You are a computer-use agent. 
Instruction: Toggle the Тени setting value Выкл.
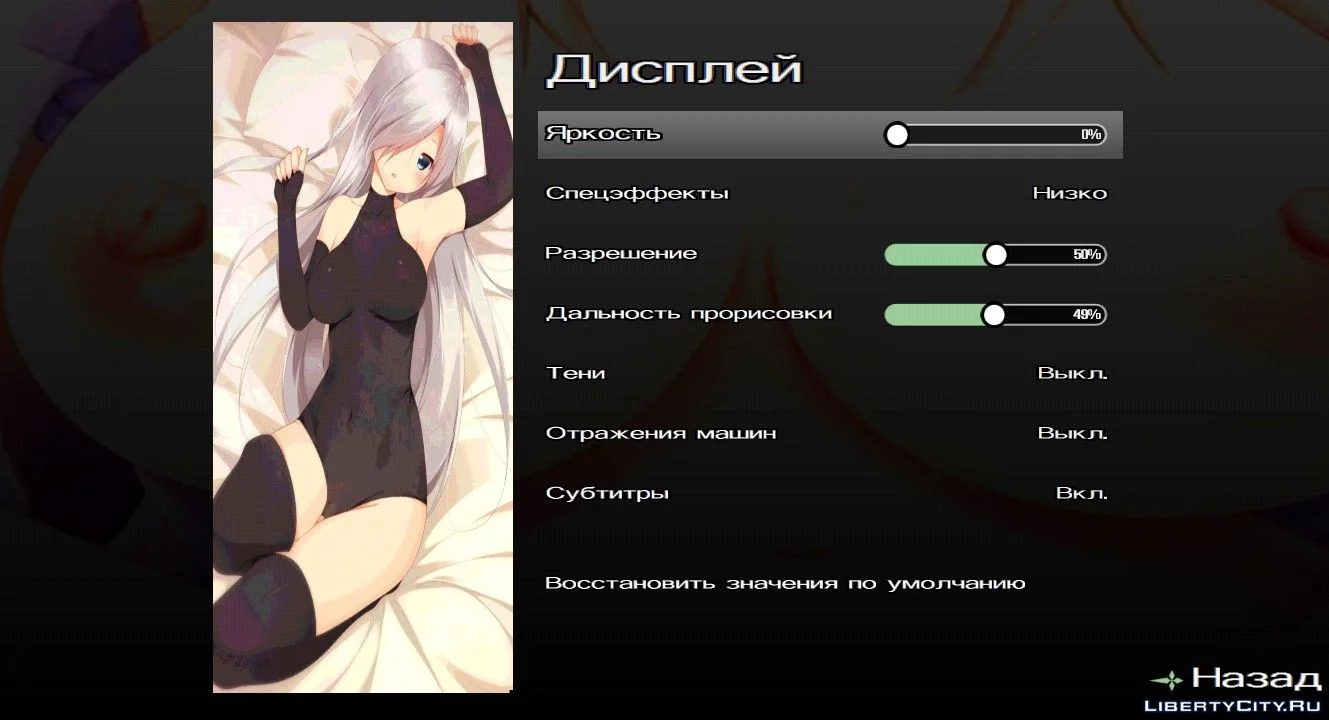point(1073,374)
